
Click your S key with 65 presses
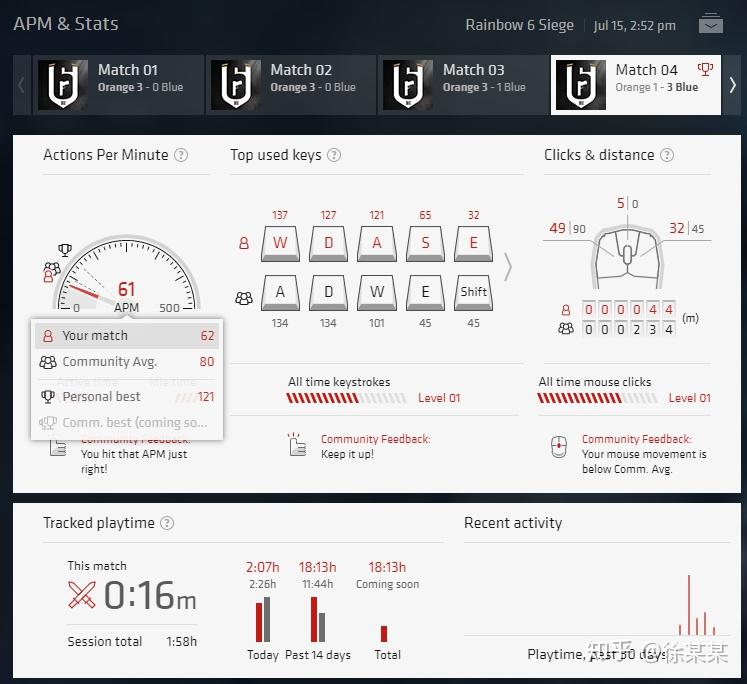pos(425,243)
